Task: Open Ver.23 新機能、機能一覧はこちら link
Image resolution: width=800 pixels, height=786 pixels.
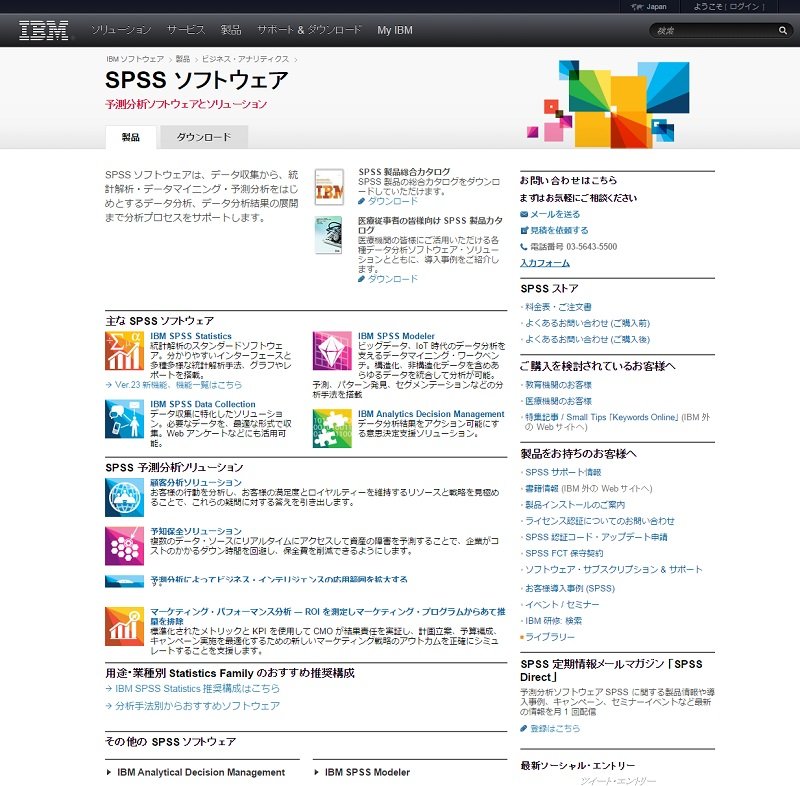Action: coord(179,385)
